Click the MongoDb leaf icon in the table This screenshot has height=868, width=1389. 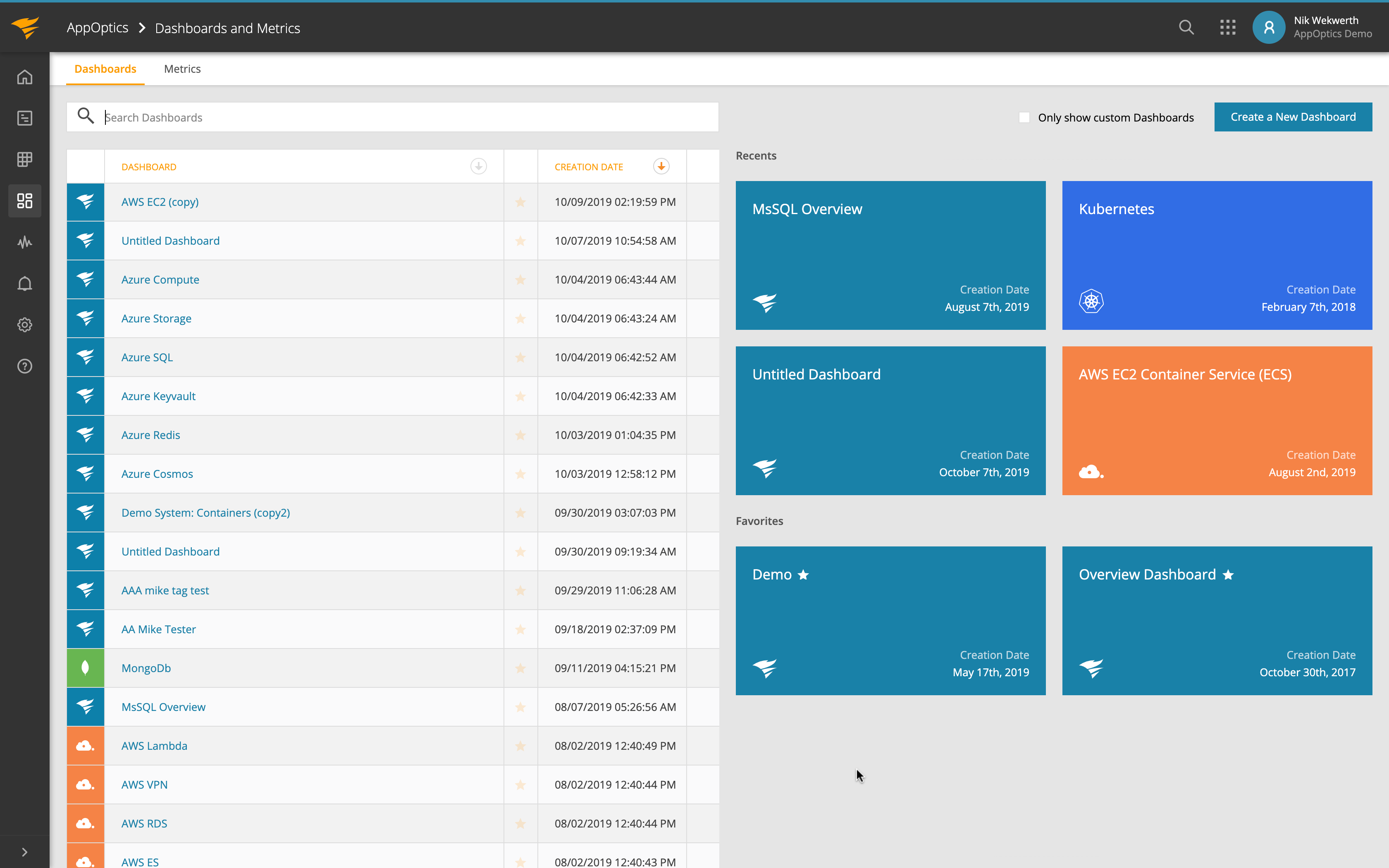[86, 668]
